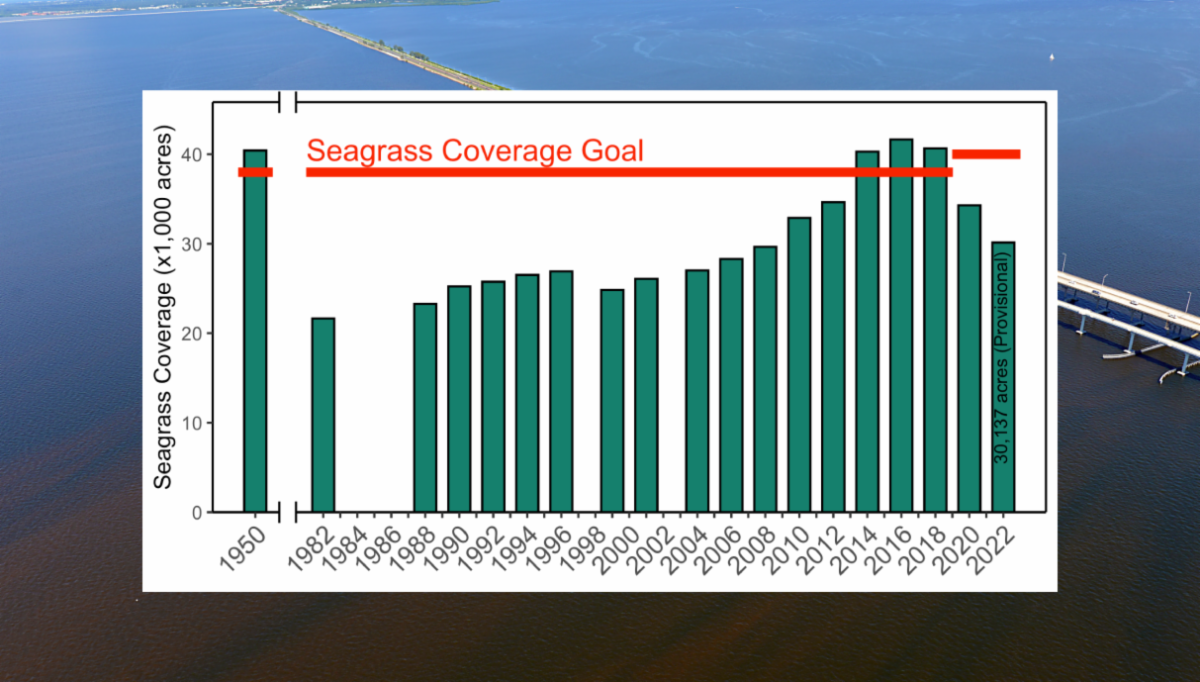This screenshot has width=1200, height=682.
Task: Click the 'Seagrass Coverage Goal' red text
Action: tap(474, 151)
